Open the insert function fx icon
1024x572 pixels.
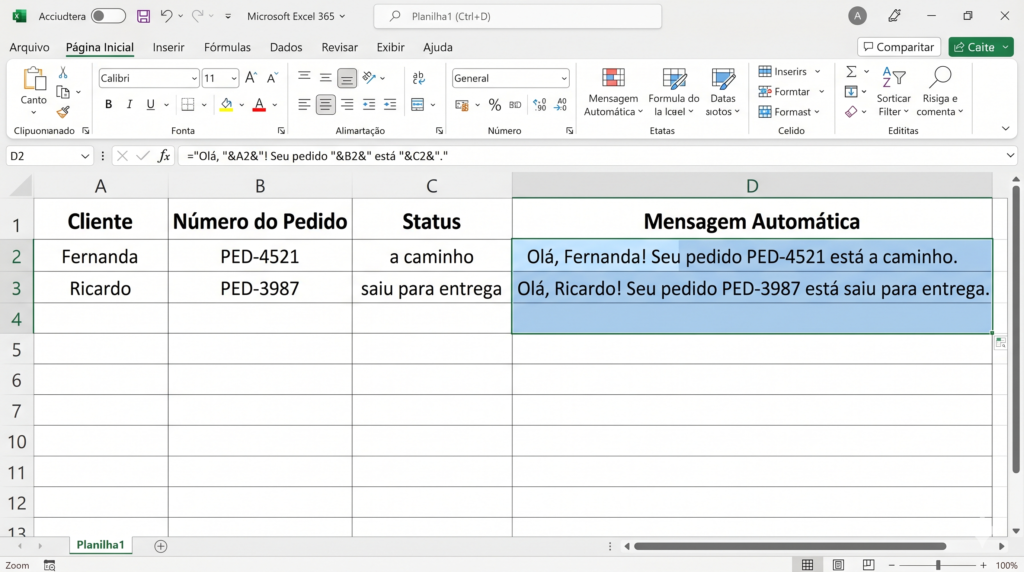coord(164,156)
